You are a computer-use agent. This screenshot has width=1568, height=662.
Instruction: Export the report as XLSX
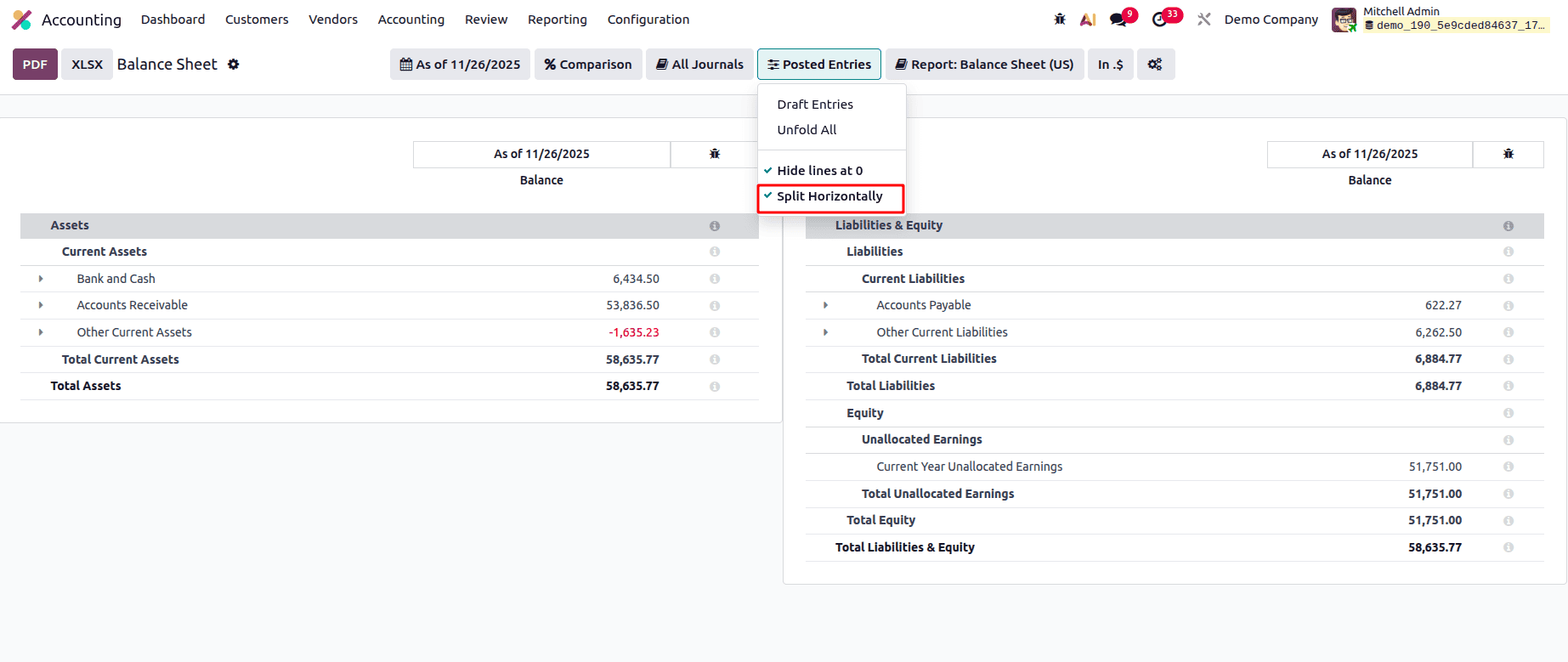[x=87, y=65]
